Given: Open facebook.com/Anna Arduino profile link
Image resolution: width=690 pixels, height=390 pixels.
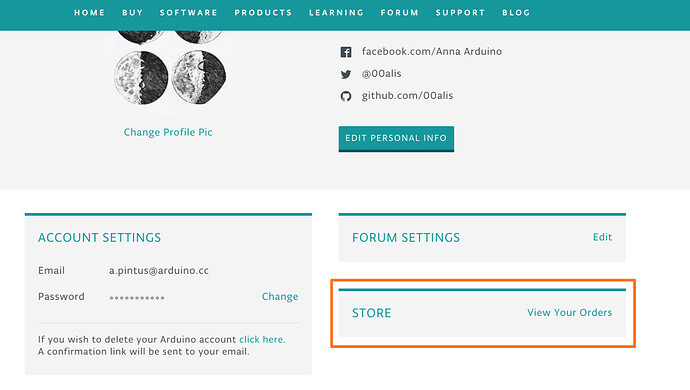Looking at the screenshot, I should click(432, 52).
